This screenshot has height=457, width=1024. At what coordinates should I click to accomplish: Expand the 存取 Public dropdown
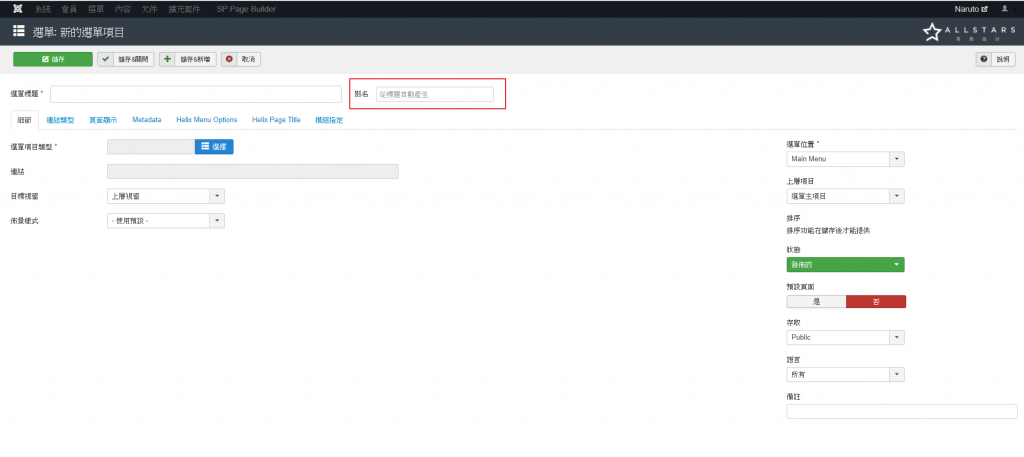[845, 338]
